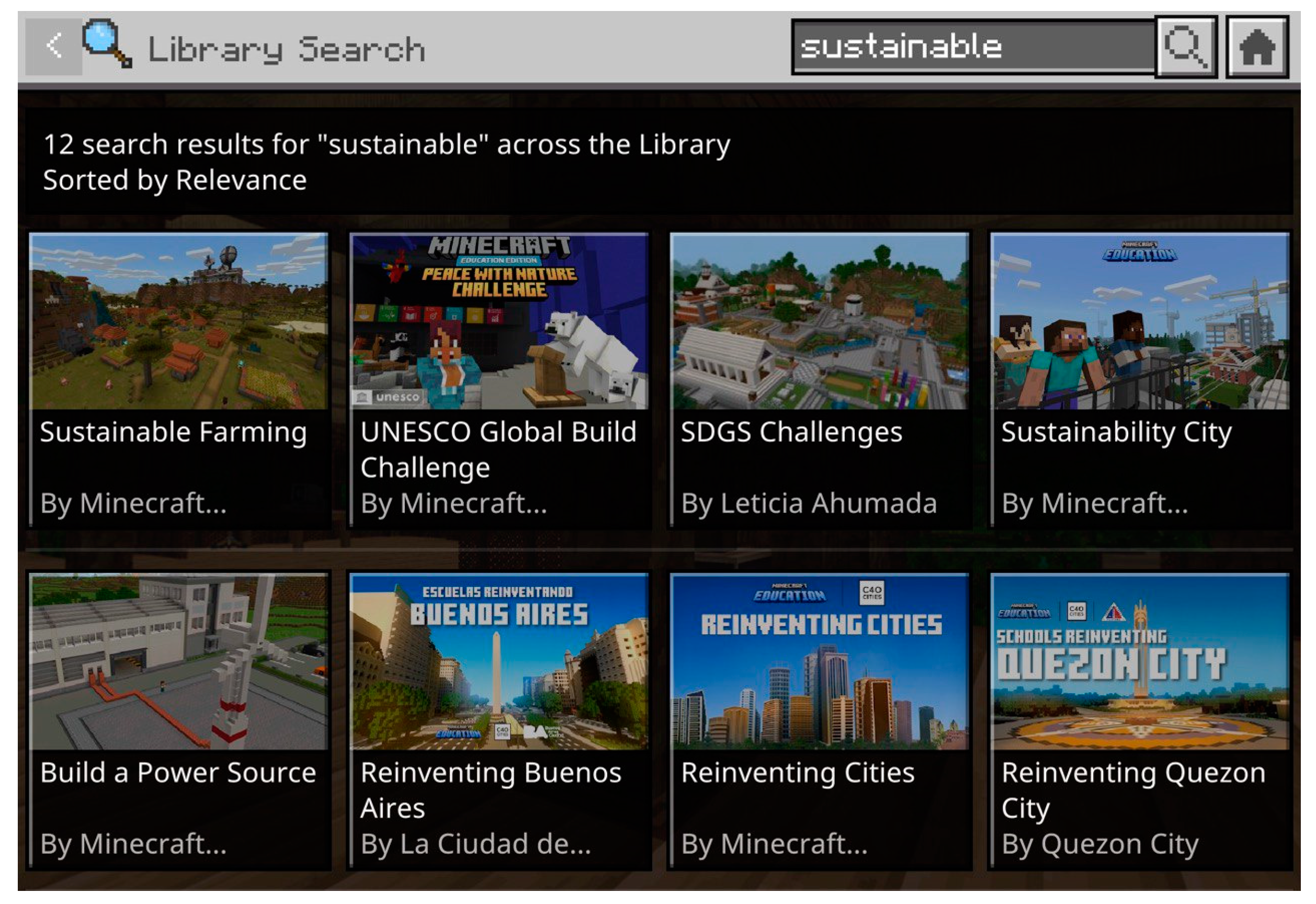Click the magnifying glass search button
Viewport: 1316px width, 904px height.
click(x=1186, y=47)
